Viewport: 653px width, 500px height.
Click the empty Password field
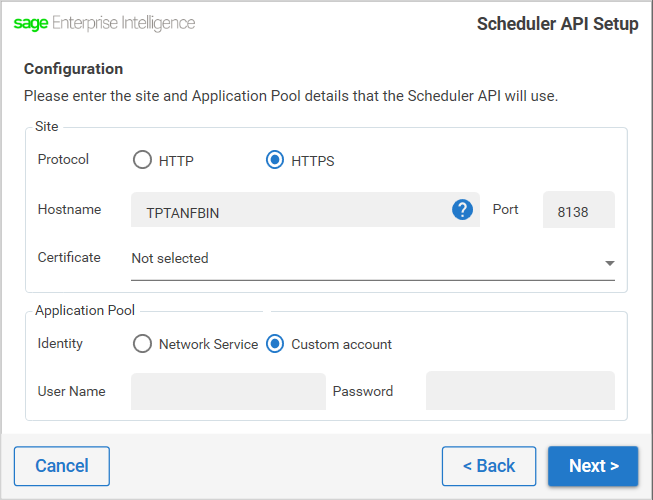click(520, 391)
